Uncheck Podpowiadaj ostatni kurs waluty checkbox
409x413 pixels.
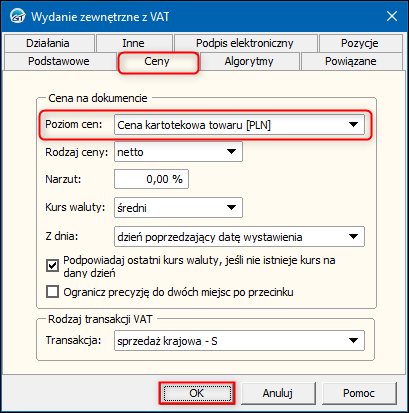[x=52, y=266]
